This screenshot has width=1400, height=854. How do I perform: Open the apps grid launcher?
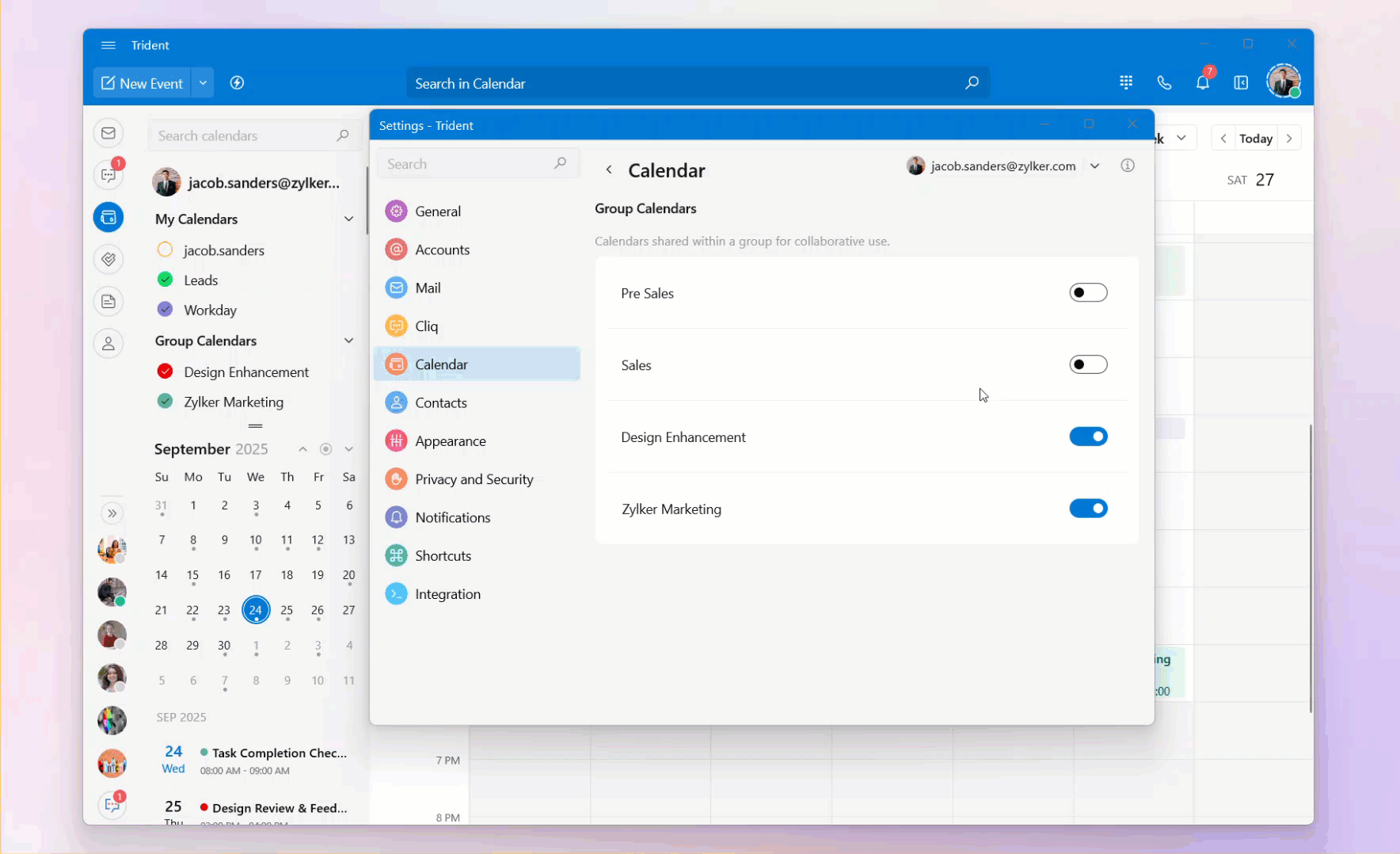1126,82
